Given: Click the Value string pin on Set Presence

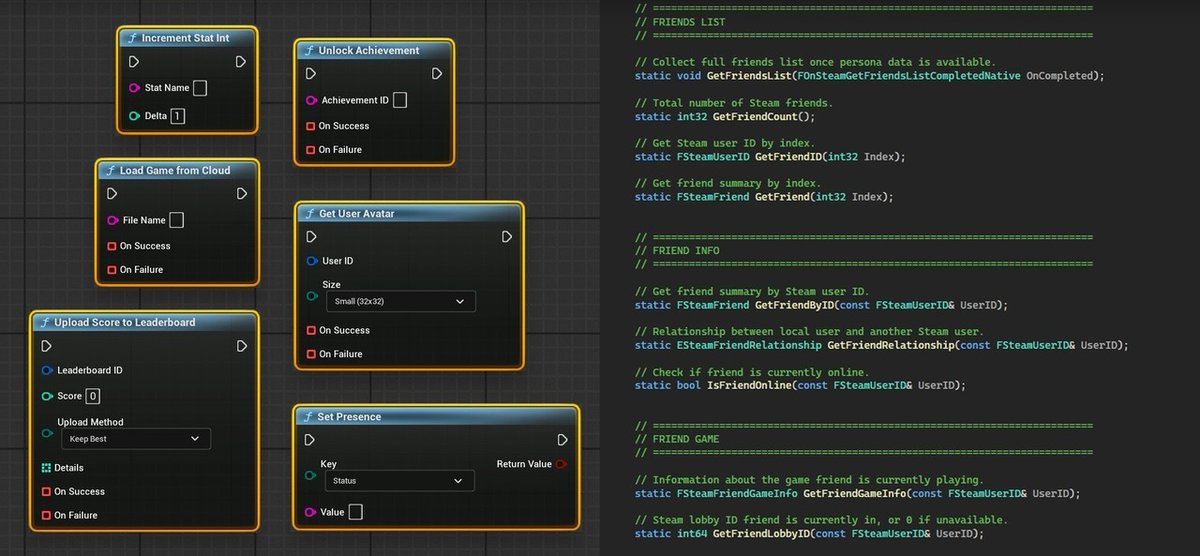Looking at the screenshot, I should (310, 512).
